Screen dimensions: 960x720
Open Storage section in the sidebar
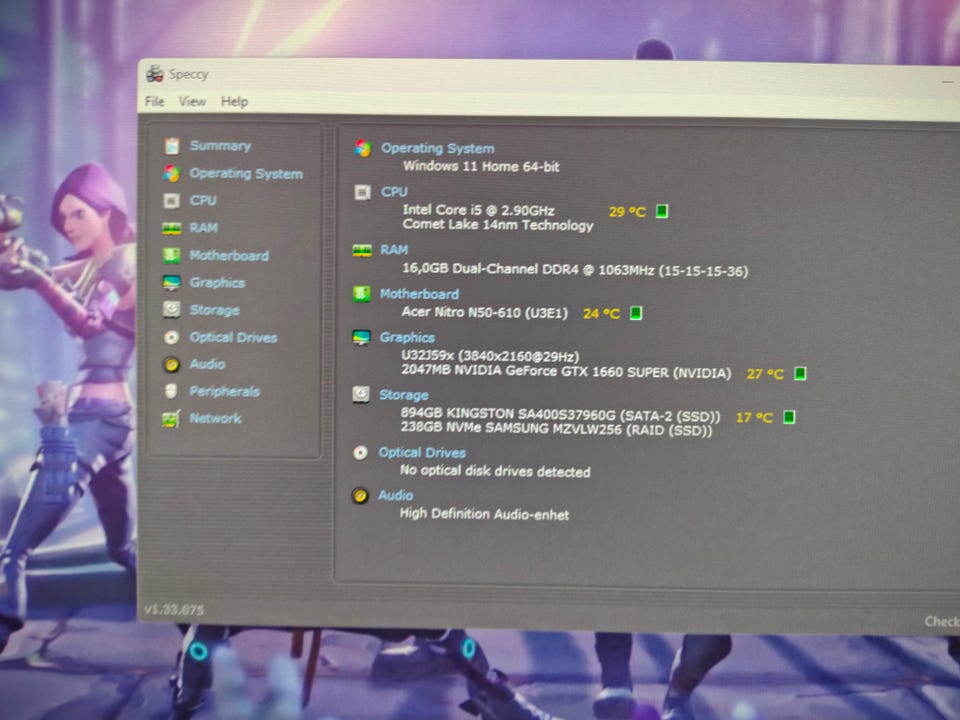[x=214, y=310]
